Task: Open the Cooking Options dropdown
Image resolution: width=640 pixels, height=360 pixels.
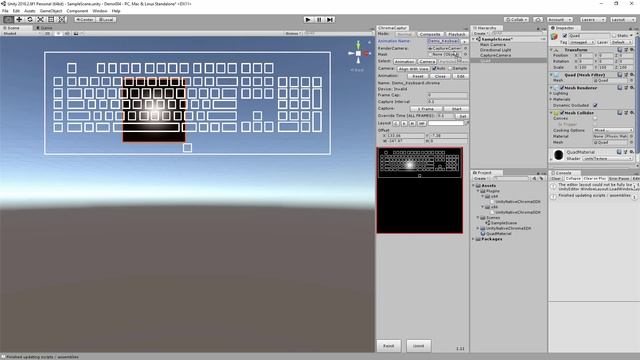Action: click(613, 130)
